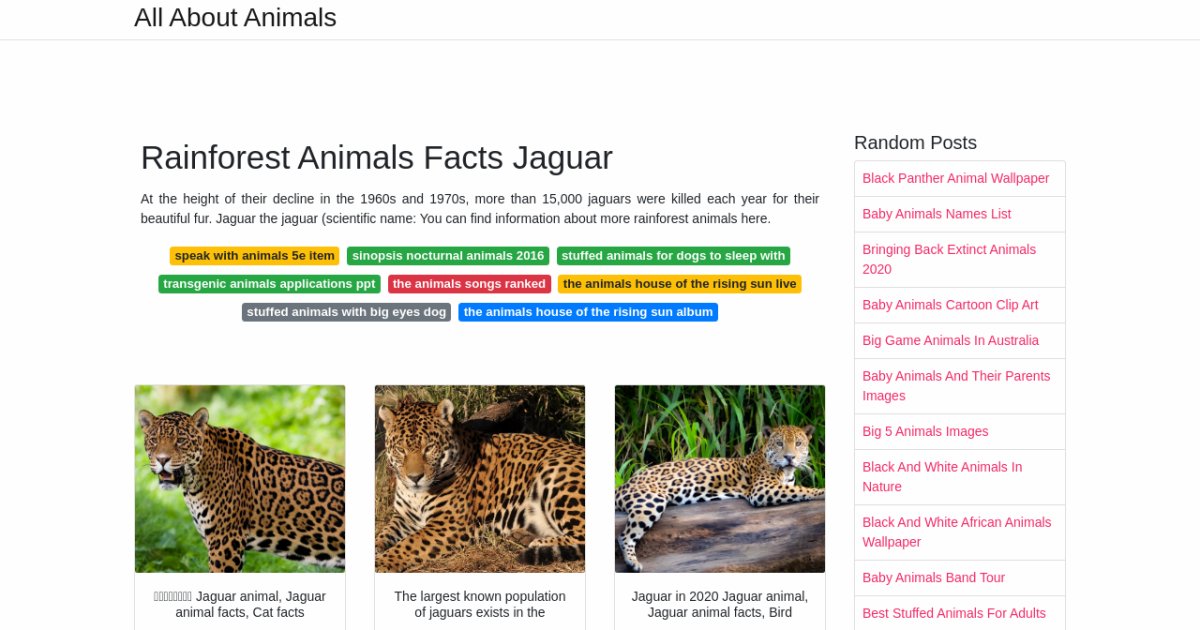Open 'the animals songs ranked' red tag
1200x630 pixels.
coord(469,284)
